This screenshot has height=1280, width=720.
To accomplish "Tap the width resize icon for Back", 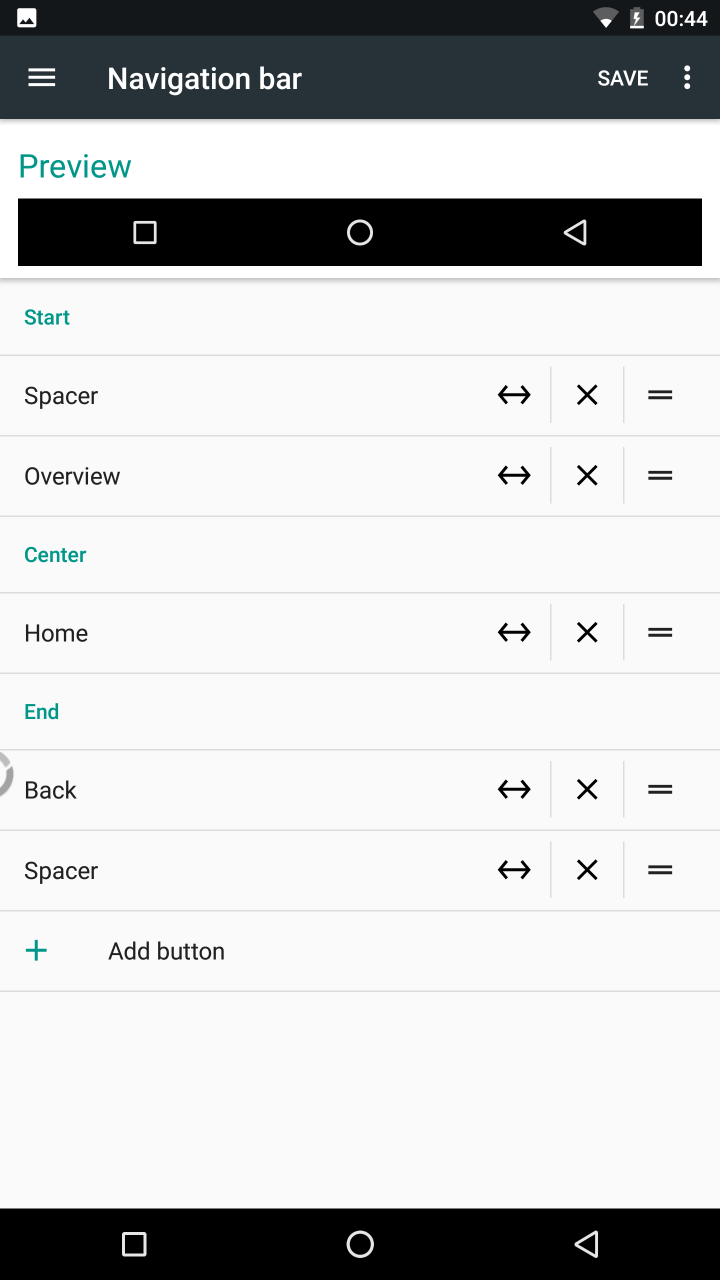I will [514, 790].
